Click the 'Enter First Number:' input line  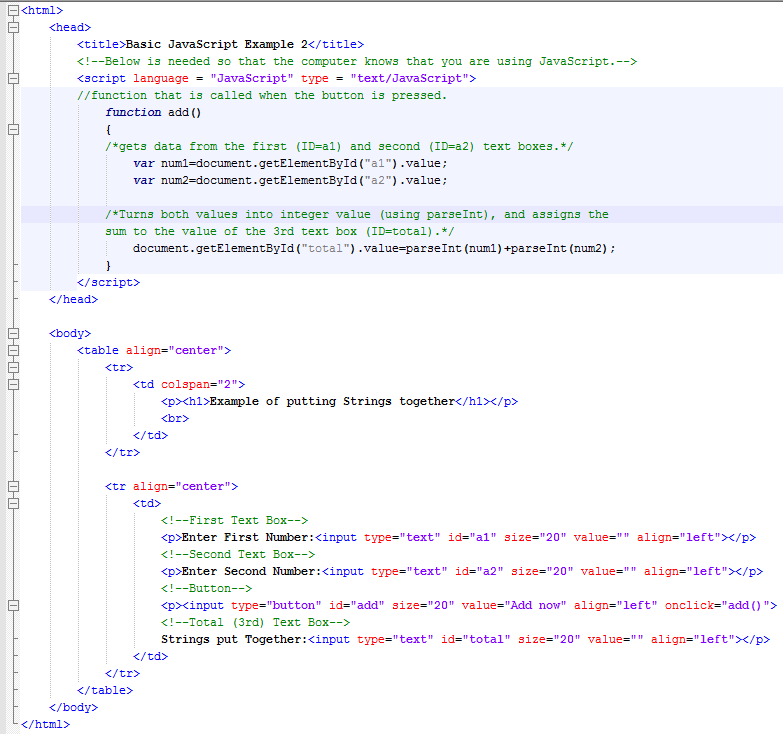tap(458, 537)
